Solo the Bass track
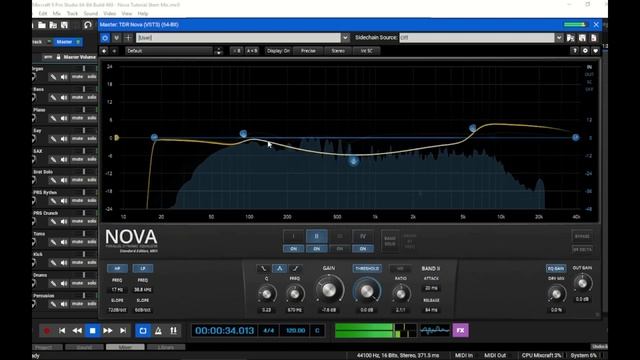The width and height of the screenshot is (640, 360). 92,98
